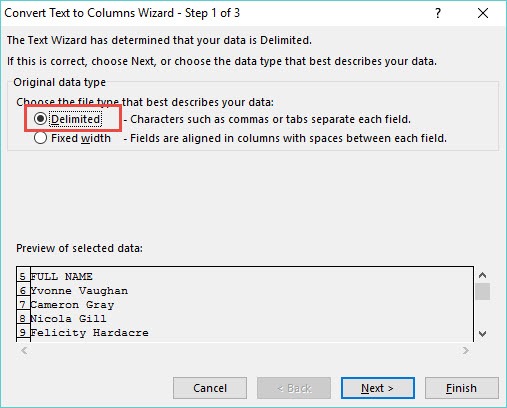
Task: Click the preview scroll down arrow
Action: click(x=482, y=333)
